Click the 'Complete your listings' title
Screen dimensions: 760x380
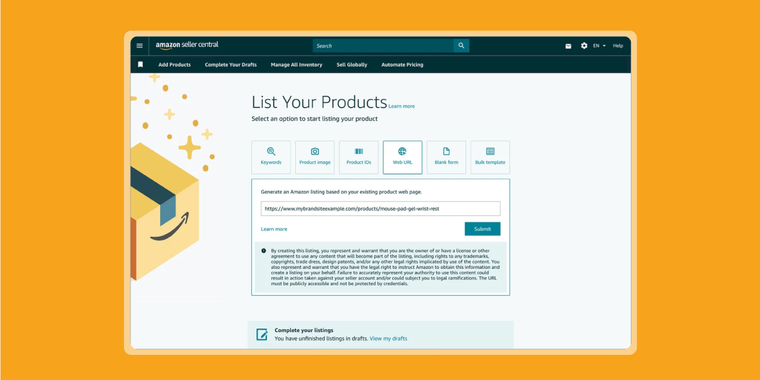[304, 330]
